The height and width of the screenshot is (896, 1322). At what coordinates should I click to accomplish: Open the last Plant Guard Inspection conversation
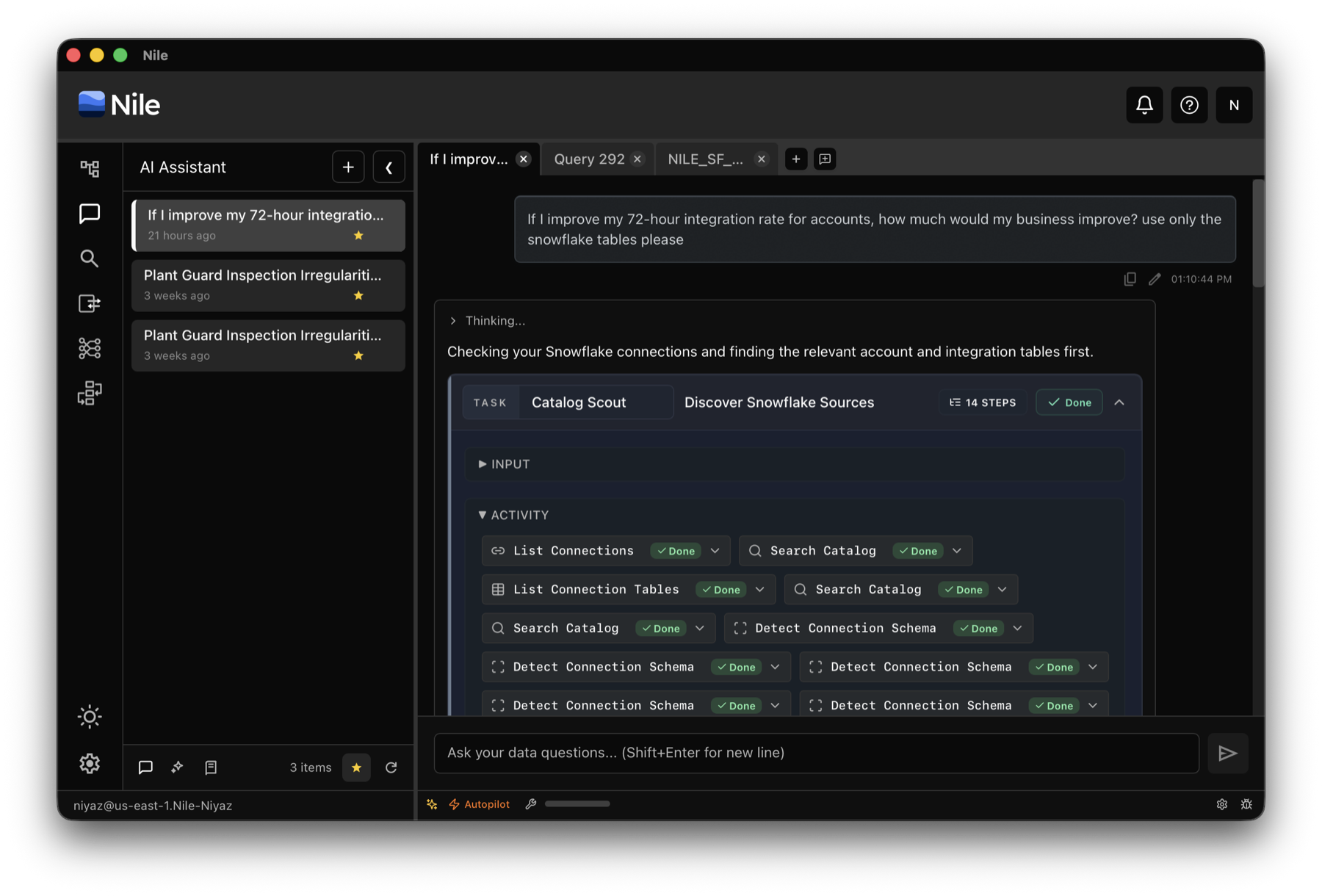tap(268, 345)
